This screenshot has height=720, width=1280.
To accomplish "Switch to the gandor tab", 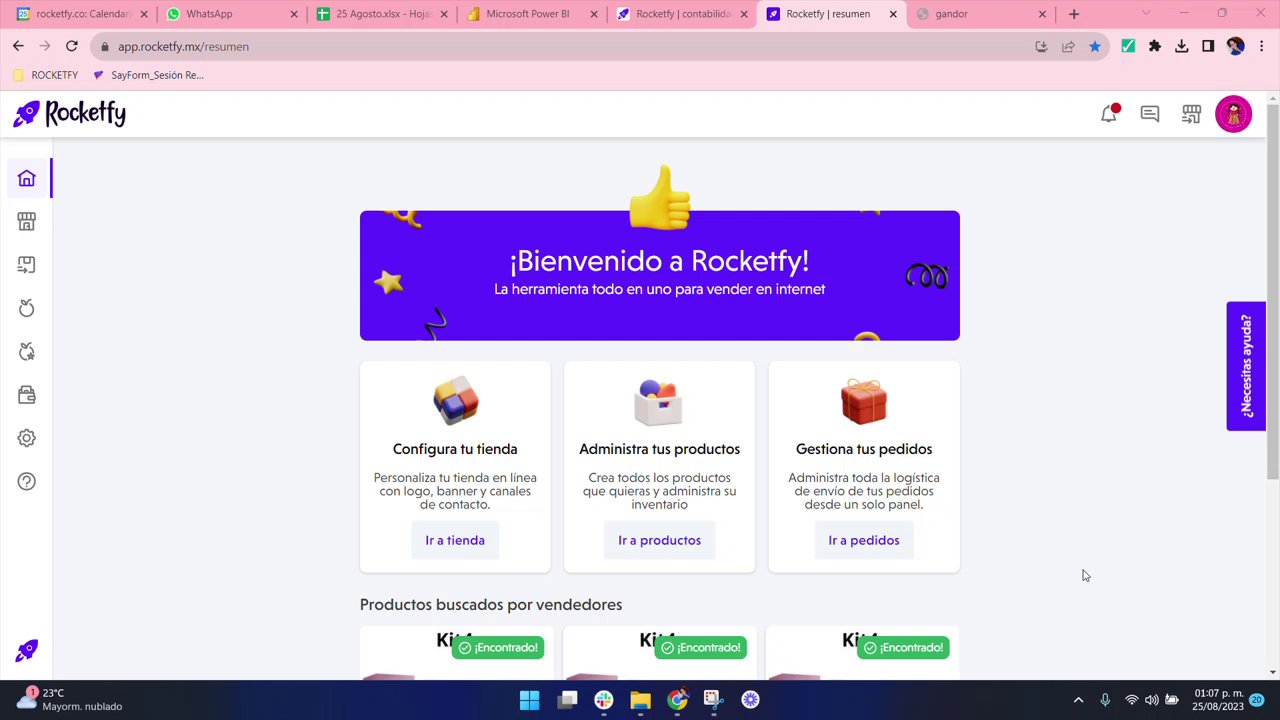I will (x=979, y=14).
